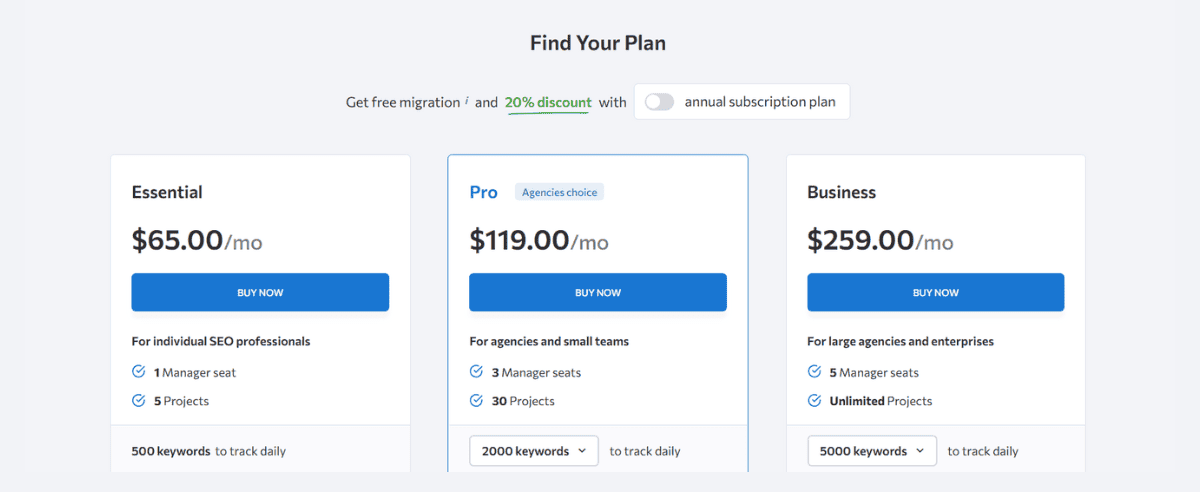
Task: Click the $119.00/mo price
Action: tap(539, 240)
